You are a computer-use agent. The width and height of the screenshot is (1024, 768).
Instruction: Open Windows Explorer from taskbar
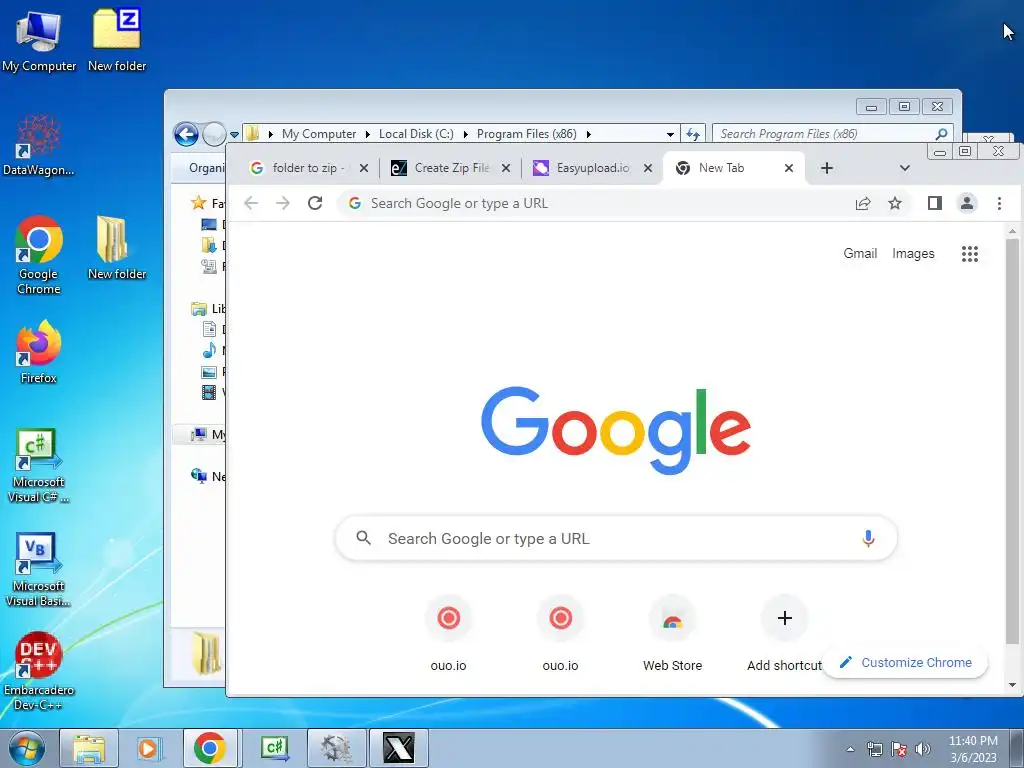point(89,748)
